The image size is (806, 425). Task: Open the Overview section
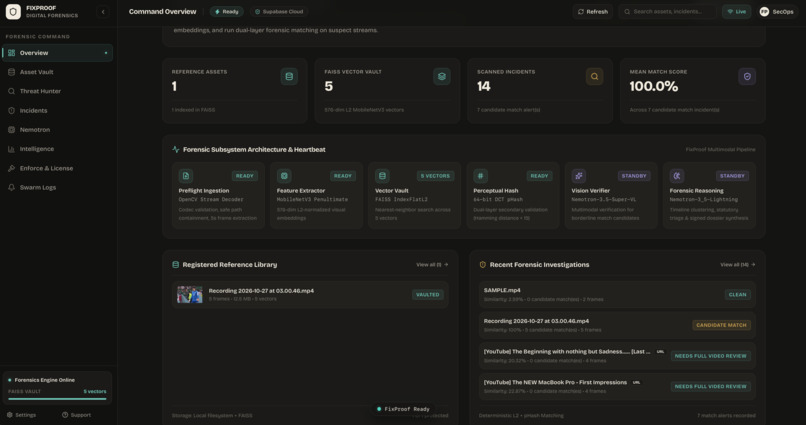[57, 53]
